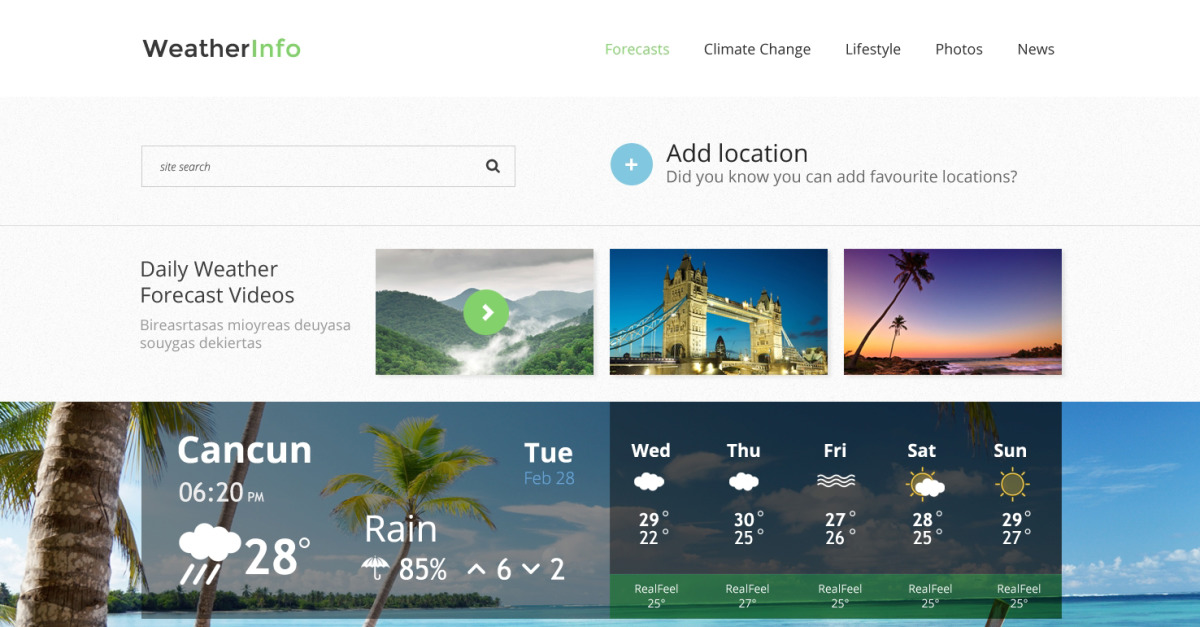Click the magnifying glass search icon
This screenshot has width=1200, height=627.
(492, 167)
